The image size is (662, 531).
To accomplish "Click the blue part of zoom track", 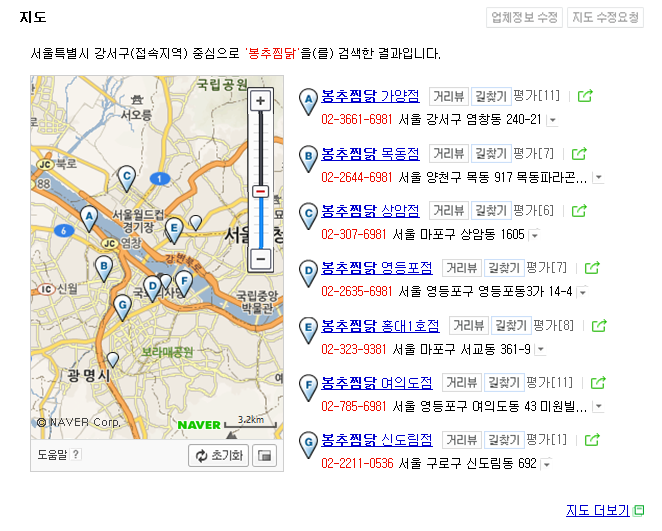I will pos(261,222).
